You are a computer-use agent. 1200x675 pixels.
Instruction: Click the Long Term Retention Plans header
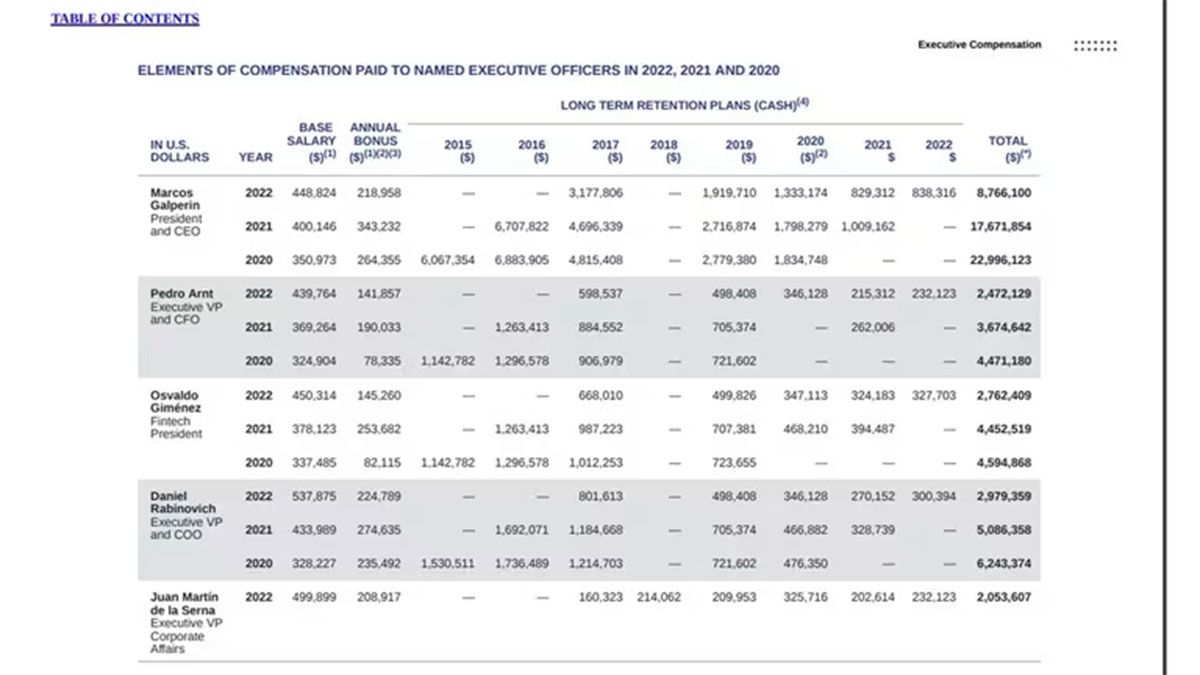tap(684, 104)
